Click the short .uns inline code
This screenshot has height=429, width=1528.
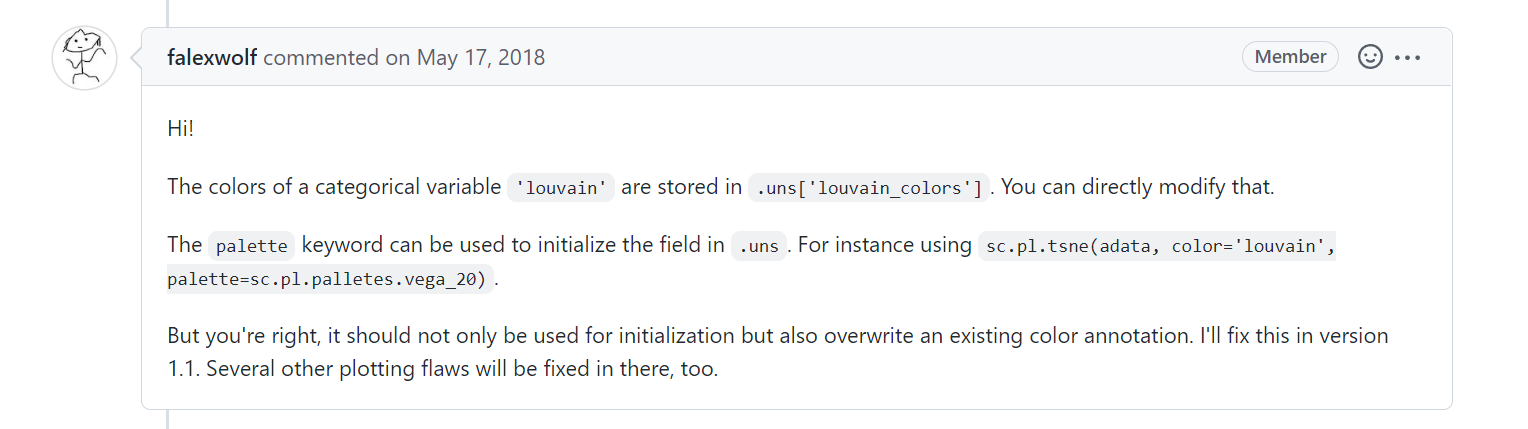pos(758,246)
